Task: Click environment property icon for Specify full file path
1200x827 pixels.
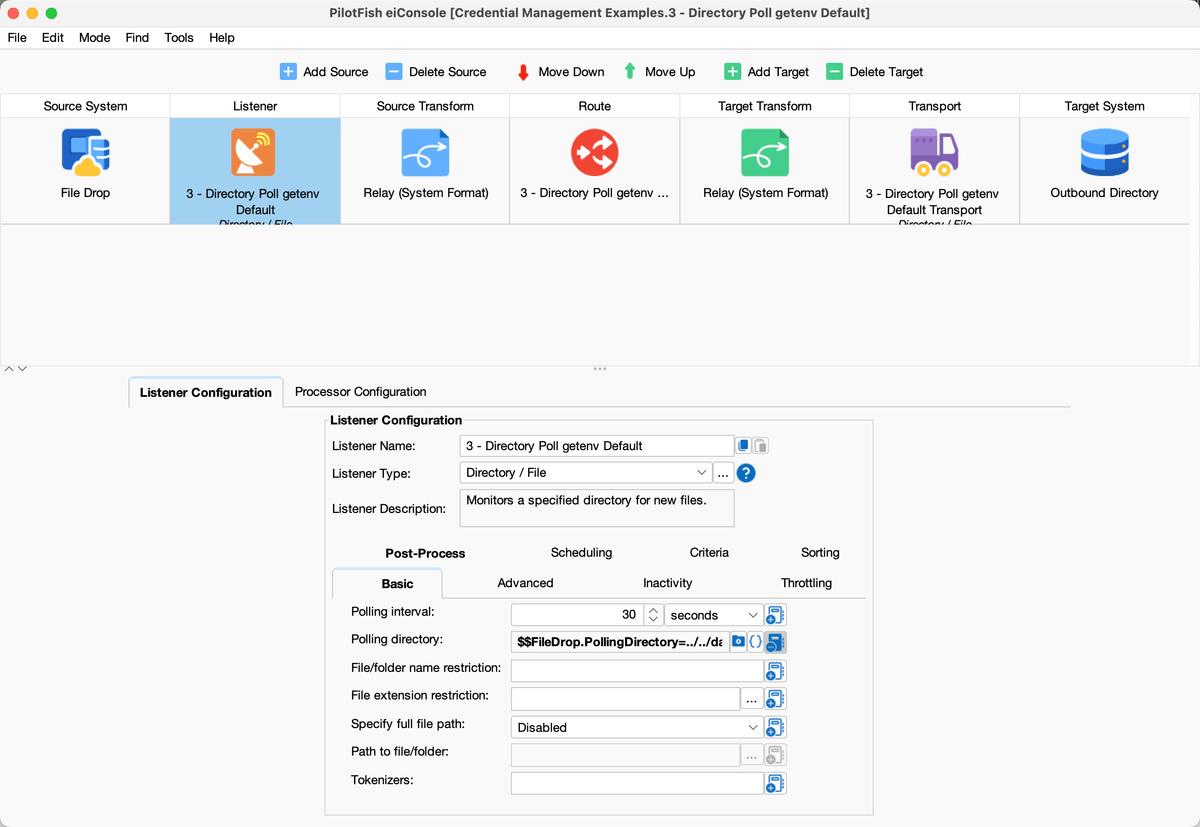Action: 775,727
